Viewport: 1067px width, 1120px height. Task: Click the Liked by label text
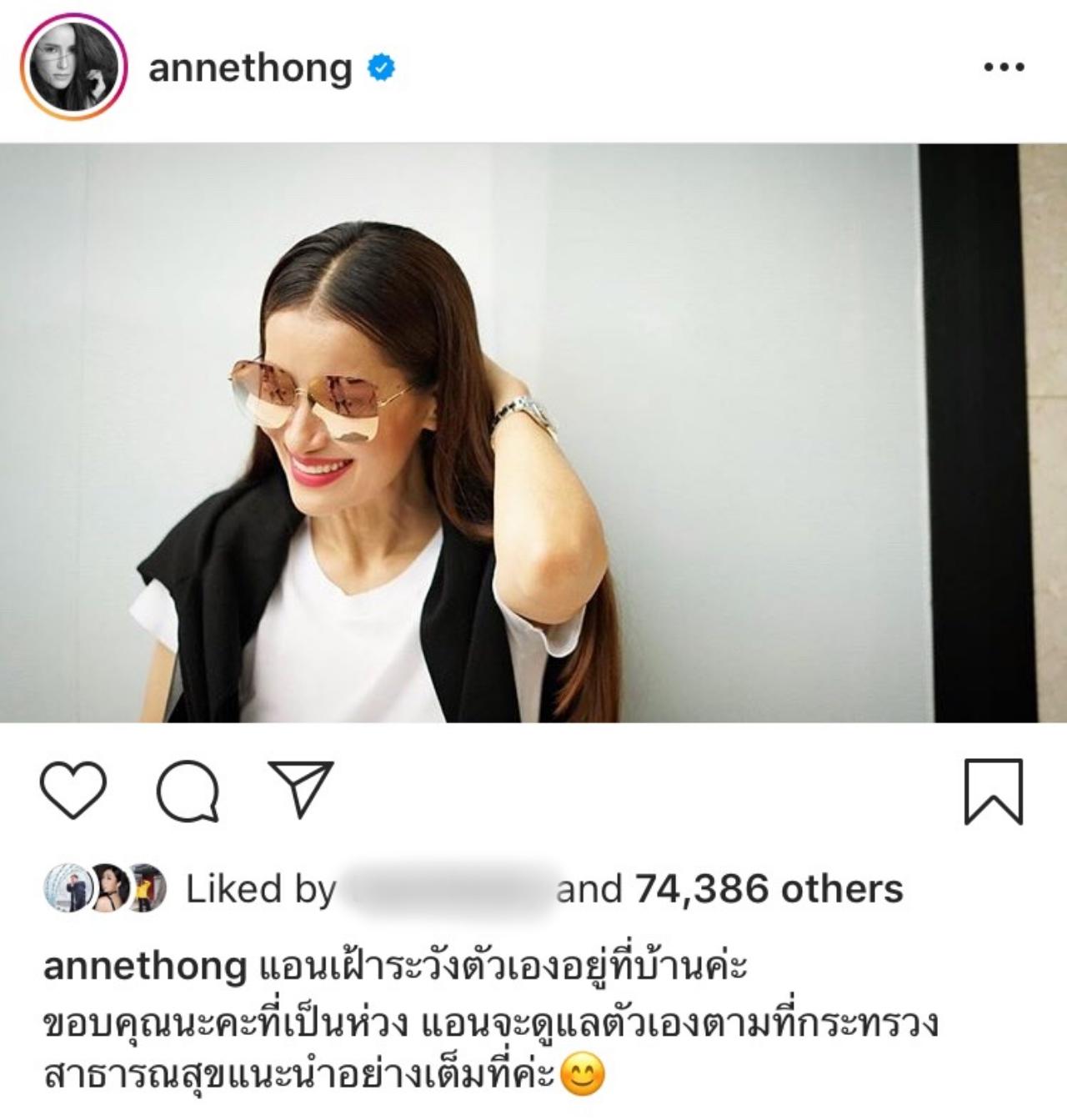(x=260, y=889)
